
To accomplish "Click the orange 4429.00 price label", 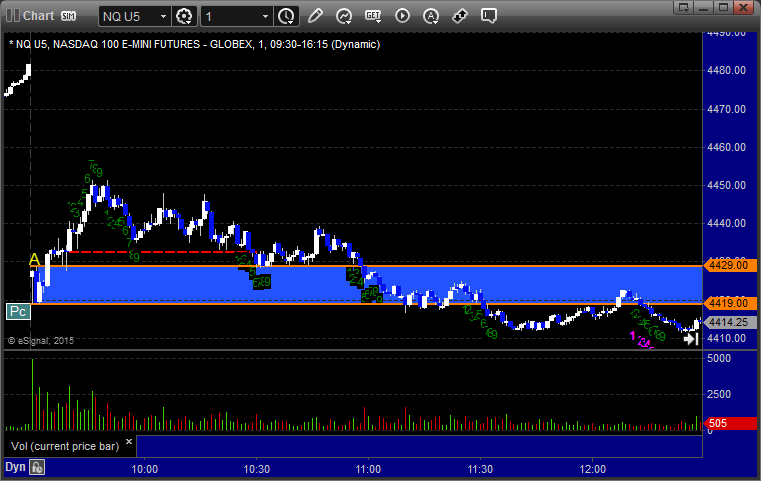I will point(725,267).
